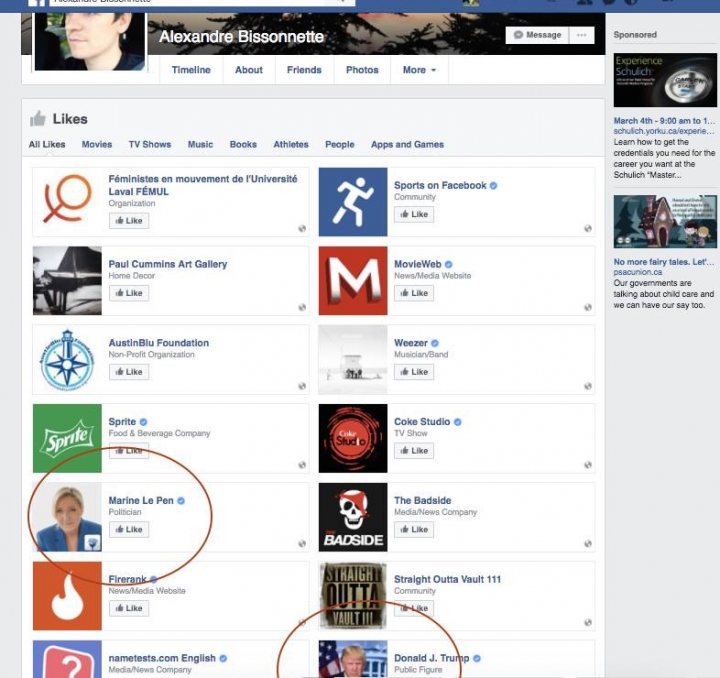Like the Sports on Facebook page
The image size is (720, 678).
click(414, 214)
